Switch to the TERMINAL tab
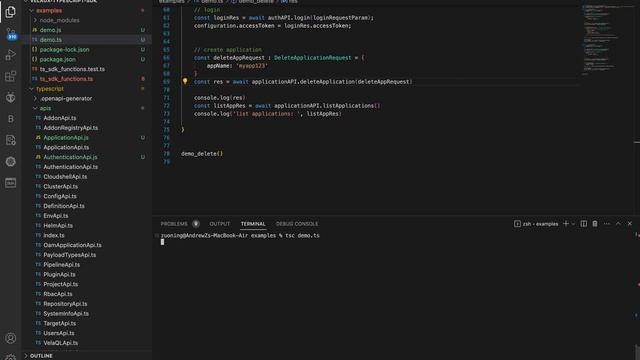Image resolution: width=640 pixels, height=360 pixels. 253,224
